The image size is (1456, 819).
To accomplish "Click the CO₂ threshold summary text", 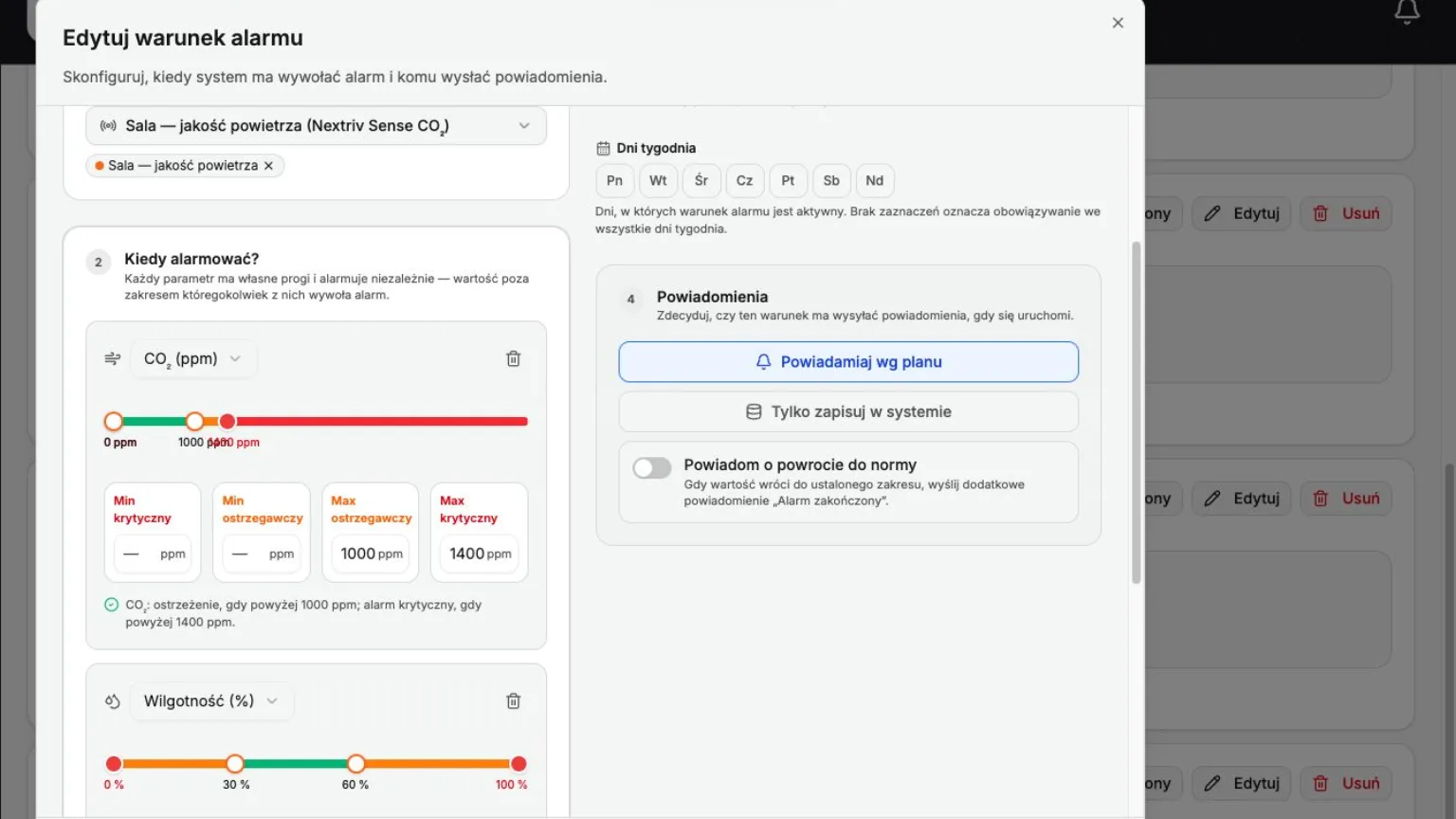I will [303, 613].
